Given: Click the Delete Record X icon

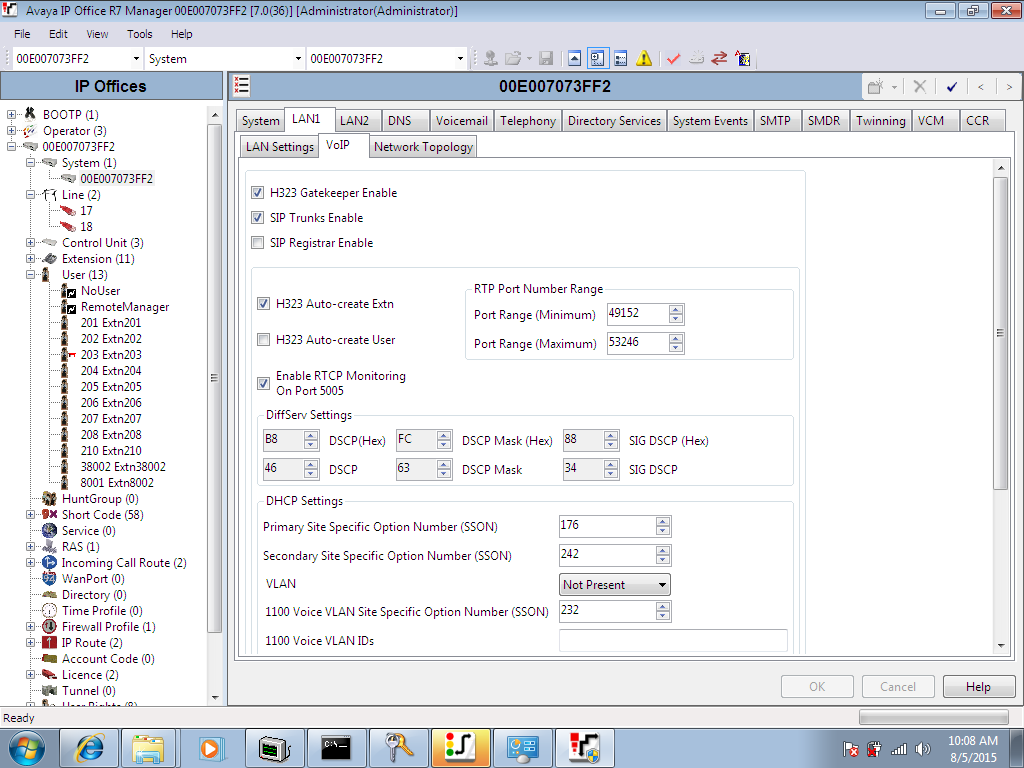Looking at the screenshot, I should pyautogui.click(x=920, y=86).
